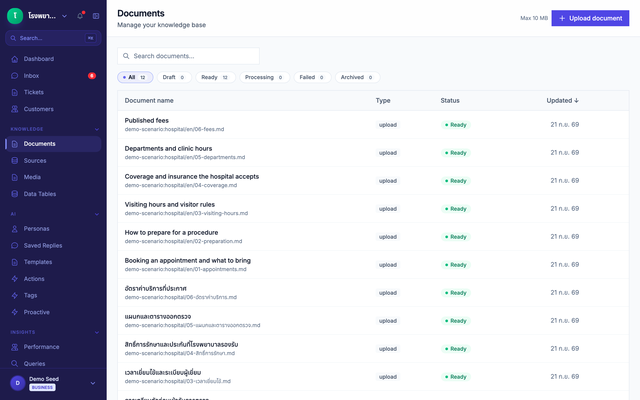Viewport: 640px width, 400px height.
Task: Click upload type badge for Visiting hours row
Action: [x=388, y=209]
